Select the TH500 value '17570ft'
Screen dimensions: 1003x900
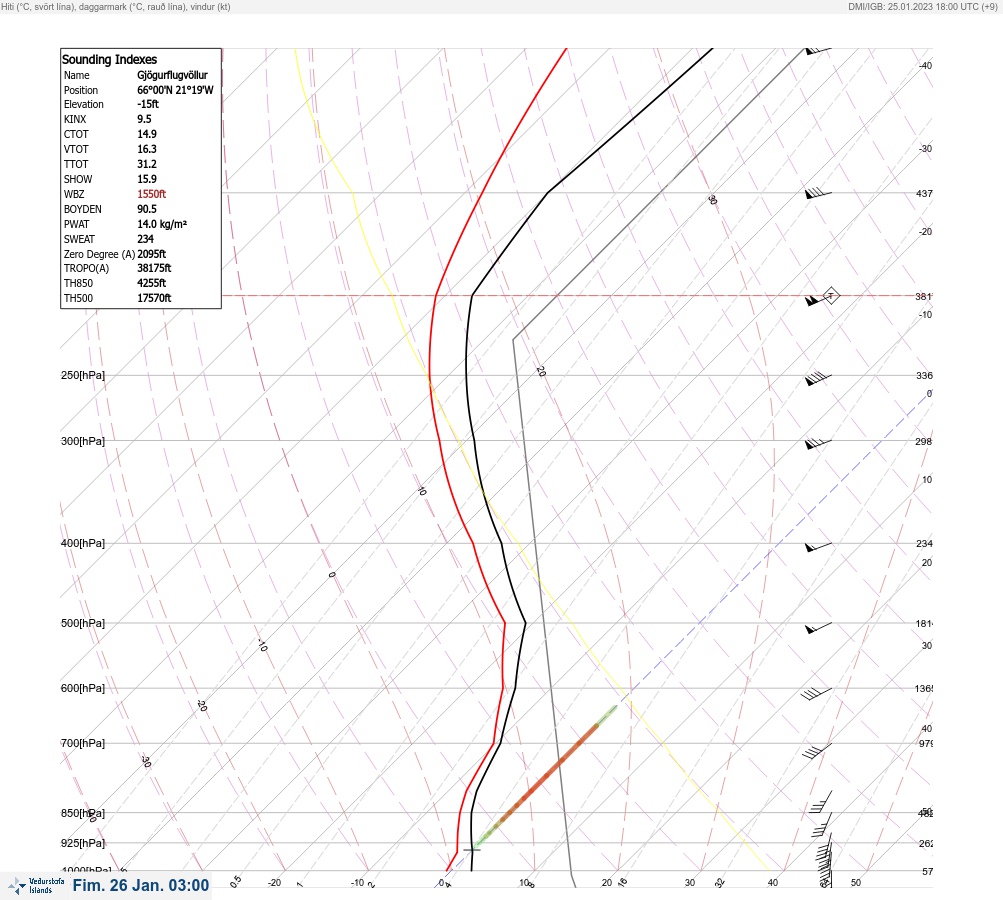click(x=154, y=298)
